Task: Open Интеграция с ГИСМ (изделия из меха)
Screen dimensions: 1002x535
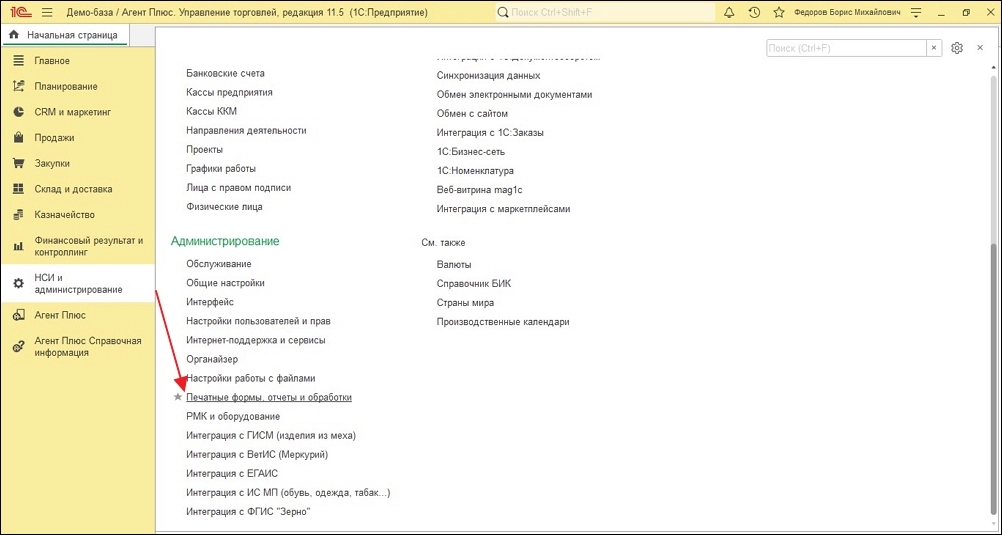Action: click(x=271, y=436)
